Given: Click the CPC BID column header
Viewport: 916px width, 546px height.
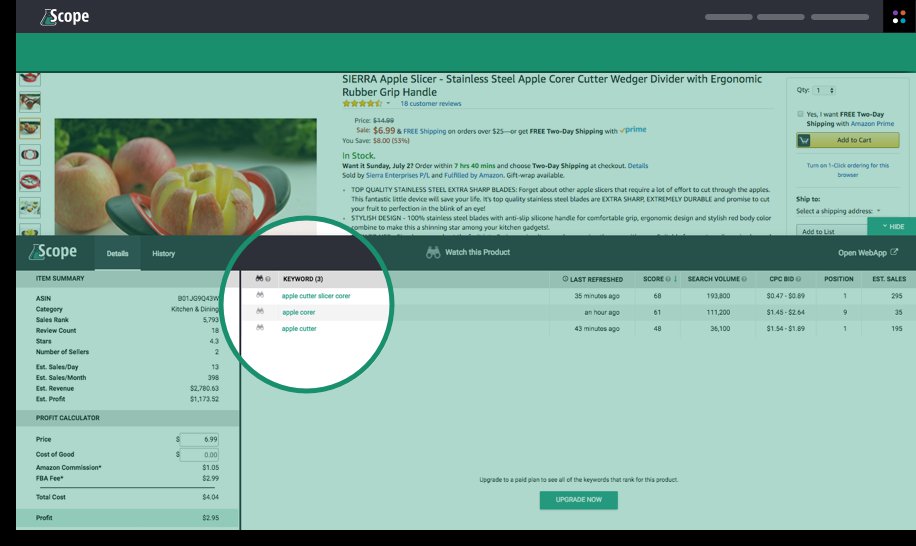Looking at the screenshot, I should pos(781,279).
